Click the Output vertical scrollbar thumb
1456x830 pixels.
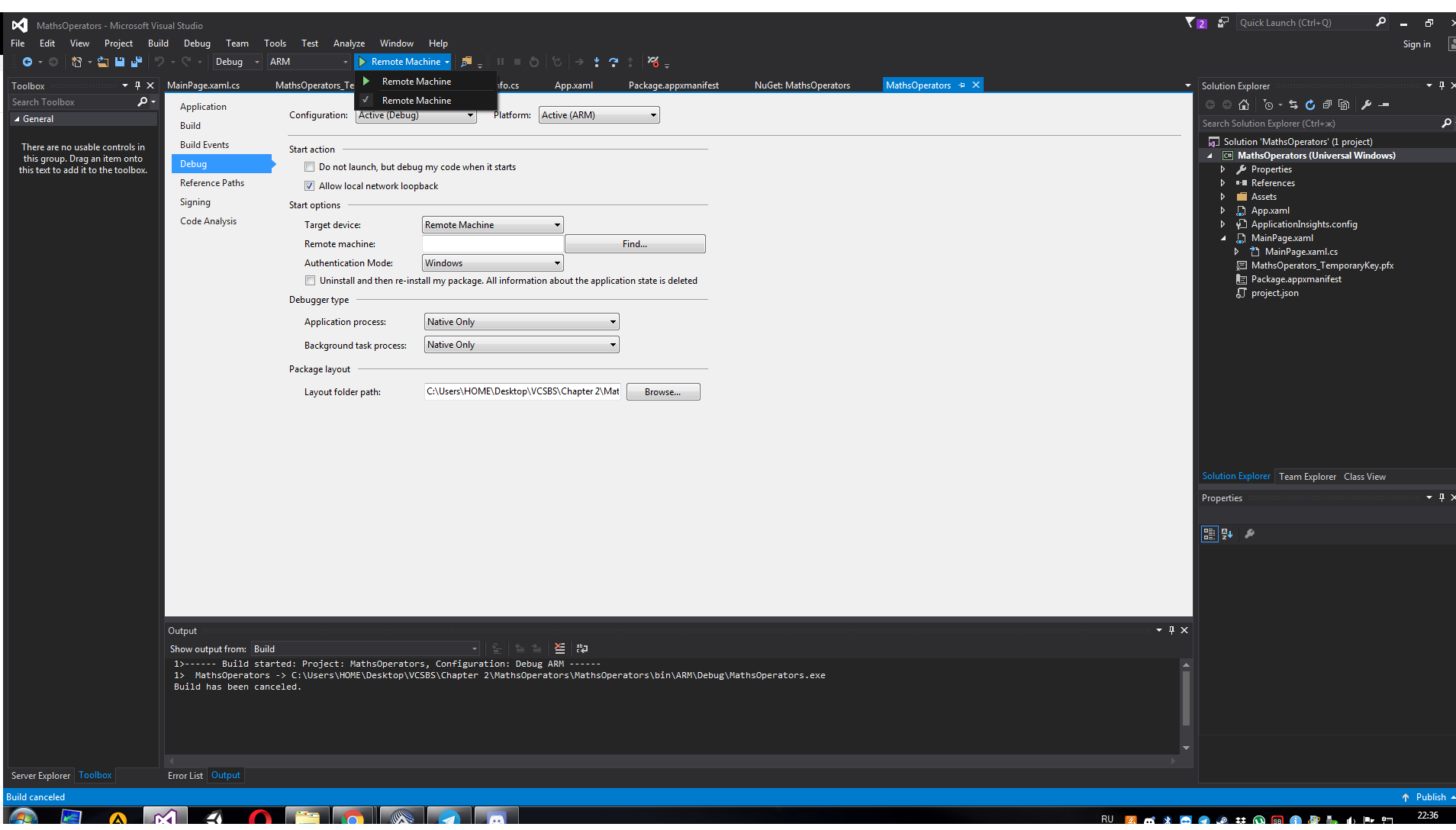click(x=1186, y=698)
